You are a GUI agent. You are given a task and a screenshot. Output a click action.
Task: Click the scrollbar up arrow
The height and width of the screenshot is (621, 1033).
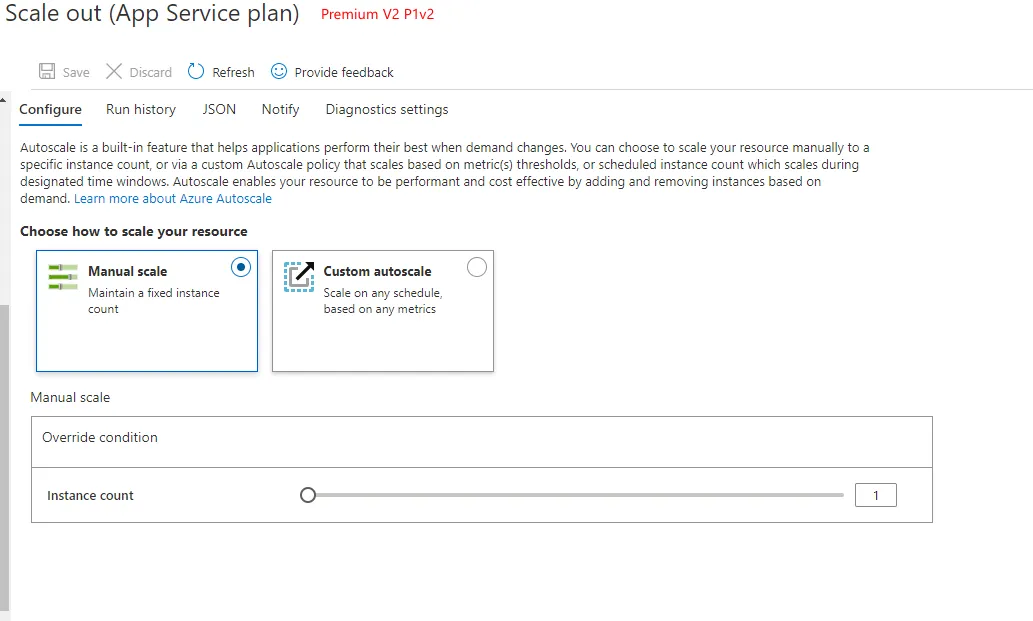[4, 99]
